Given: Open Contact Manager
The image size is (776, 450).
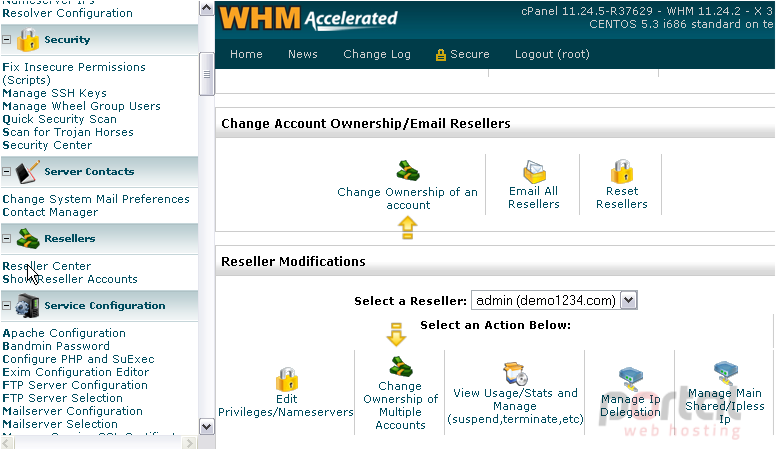Looking at the screenshot, I should pyautogui.click(x=50, y=212).
